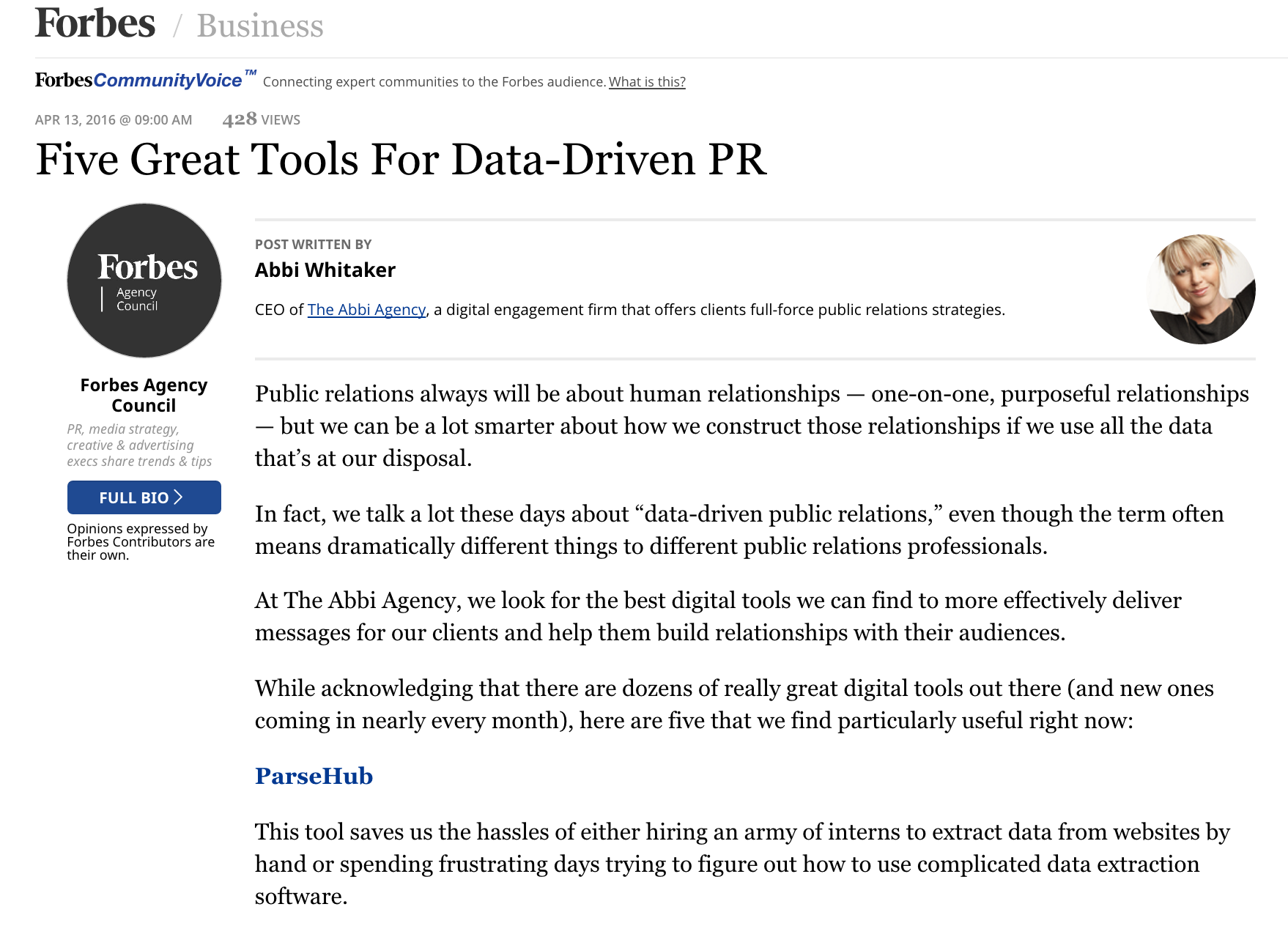
Task: Click the article title Five Great Tools
Action: [x=401, y=159]
